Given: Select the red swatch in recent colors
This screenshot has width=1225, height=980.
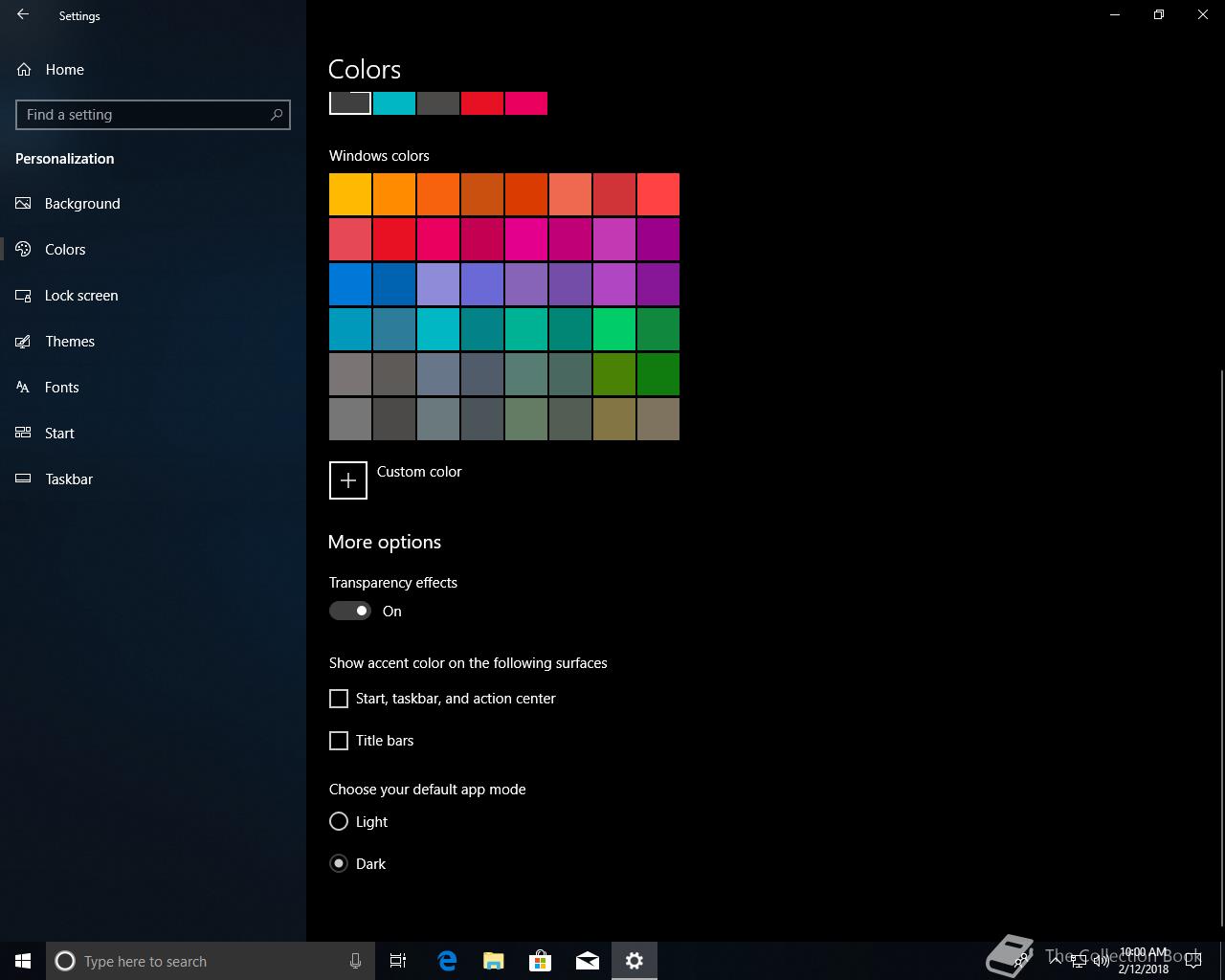Looking at the screenshot, I should click(x=482, y=103).
